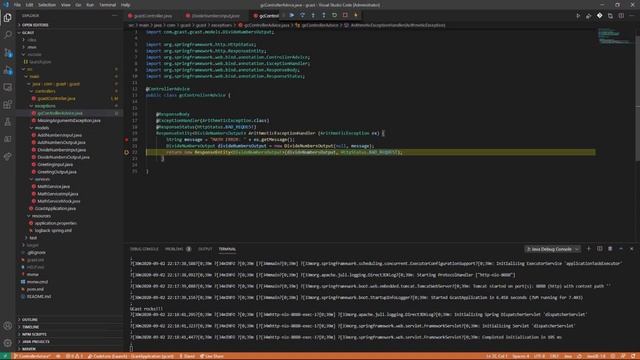Open the Search view in activity bar
Image resolution: width=640 pixels, height=360 pixels.
pos(8,35)
